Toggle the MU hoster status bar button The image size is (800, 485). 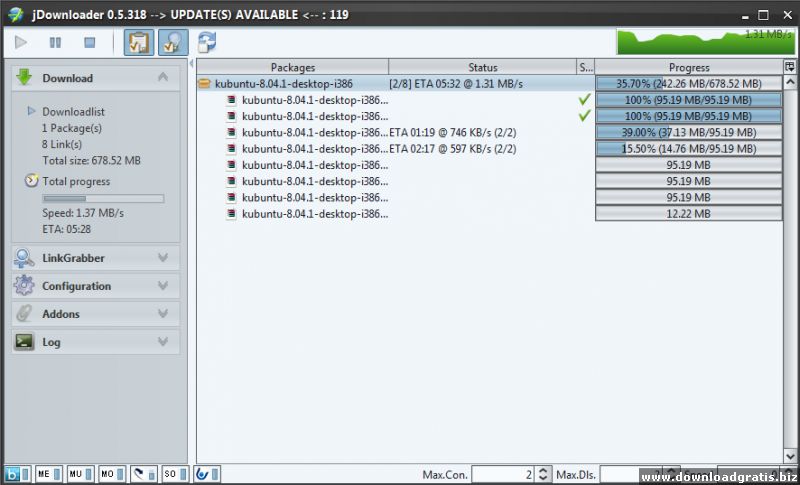pyautogui.click(x=81, y=474)
